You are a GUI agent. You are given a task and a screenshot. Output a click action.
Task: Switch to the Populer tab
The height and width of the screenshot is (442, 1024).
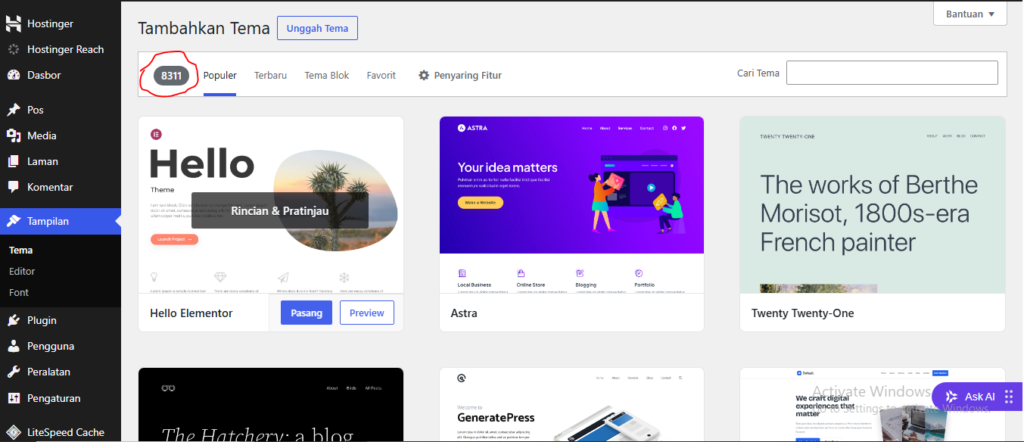click(x=219, y=75)
